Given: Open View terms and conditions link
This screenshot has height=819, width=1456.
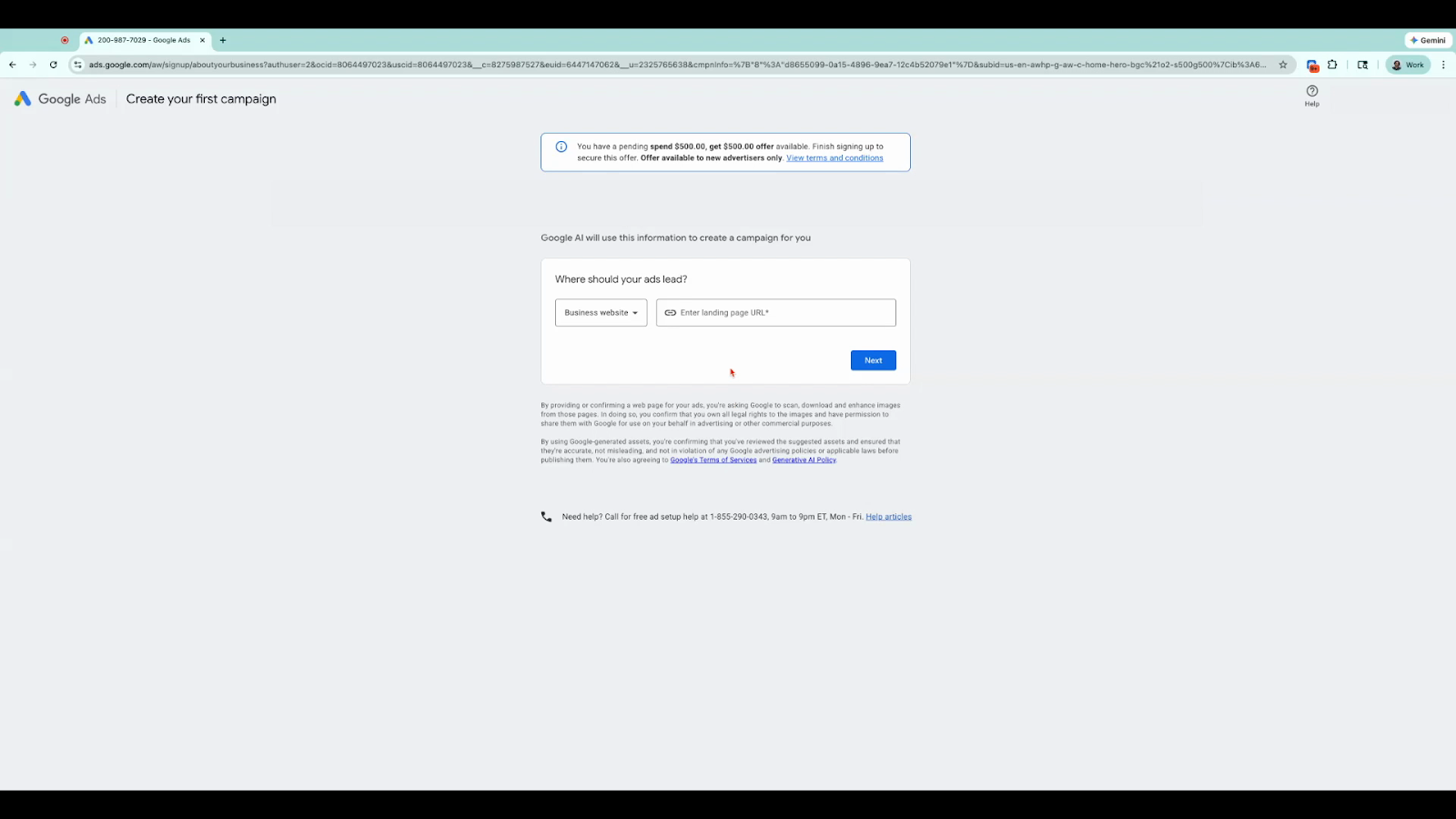Looking at the screenshot, I should [x=834, y=158].
